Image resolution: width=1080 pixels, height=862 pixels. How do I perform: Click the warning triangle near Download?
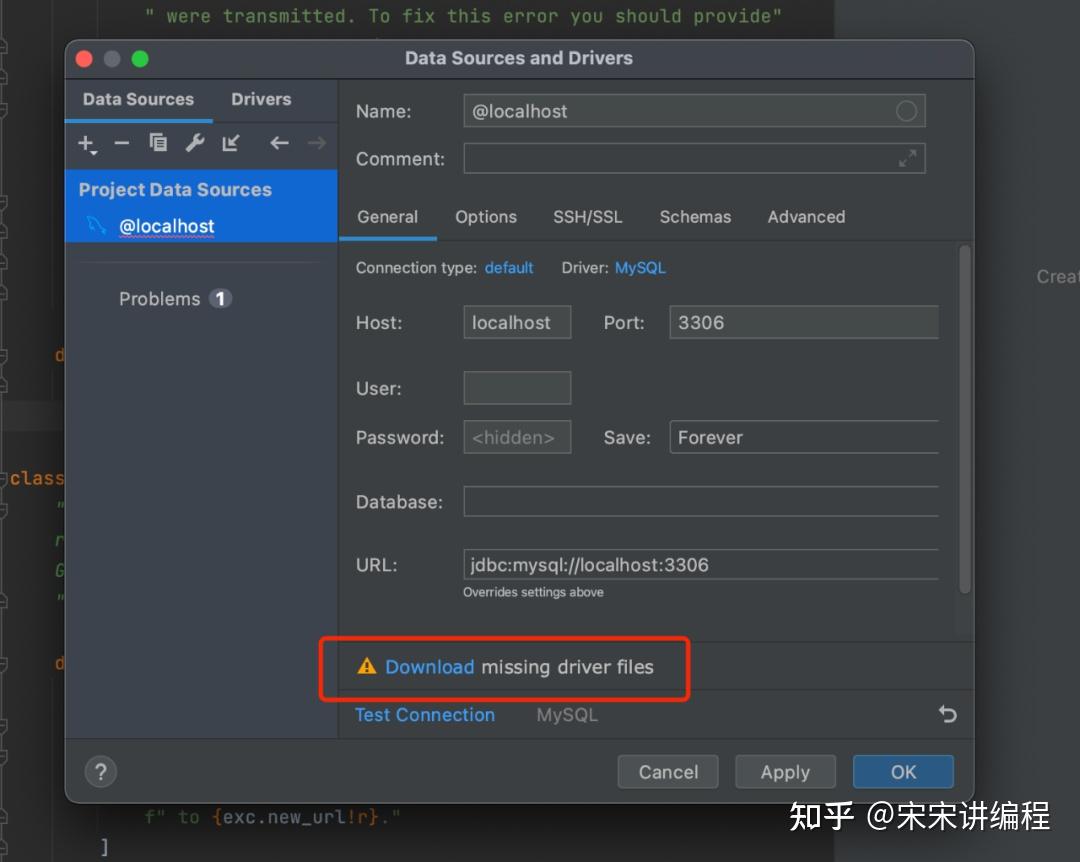pos(367,666)
